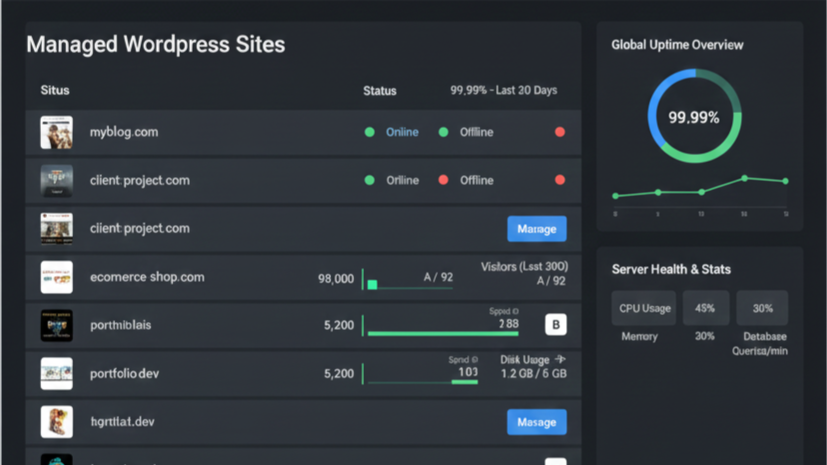Screen dimensions: 827x465
Task: Open the portfolio dev site thumbnail
Action: (56, 373)
